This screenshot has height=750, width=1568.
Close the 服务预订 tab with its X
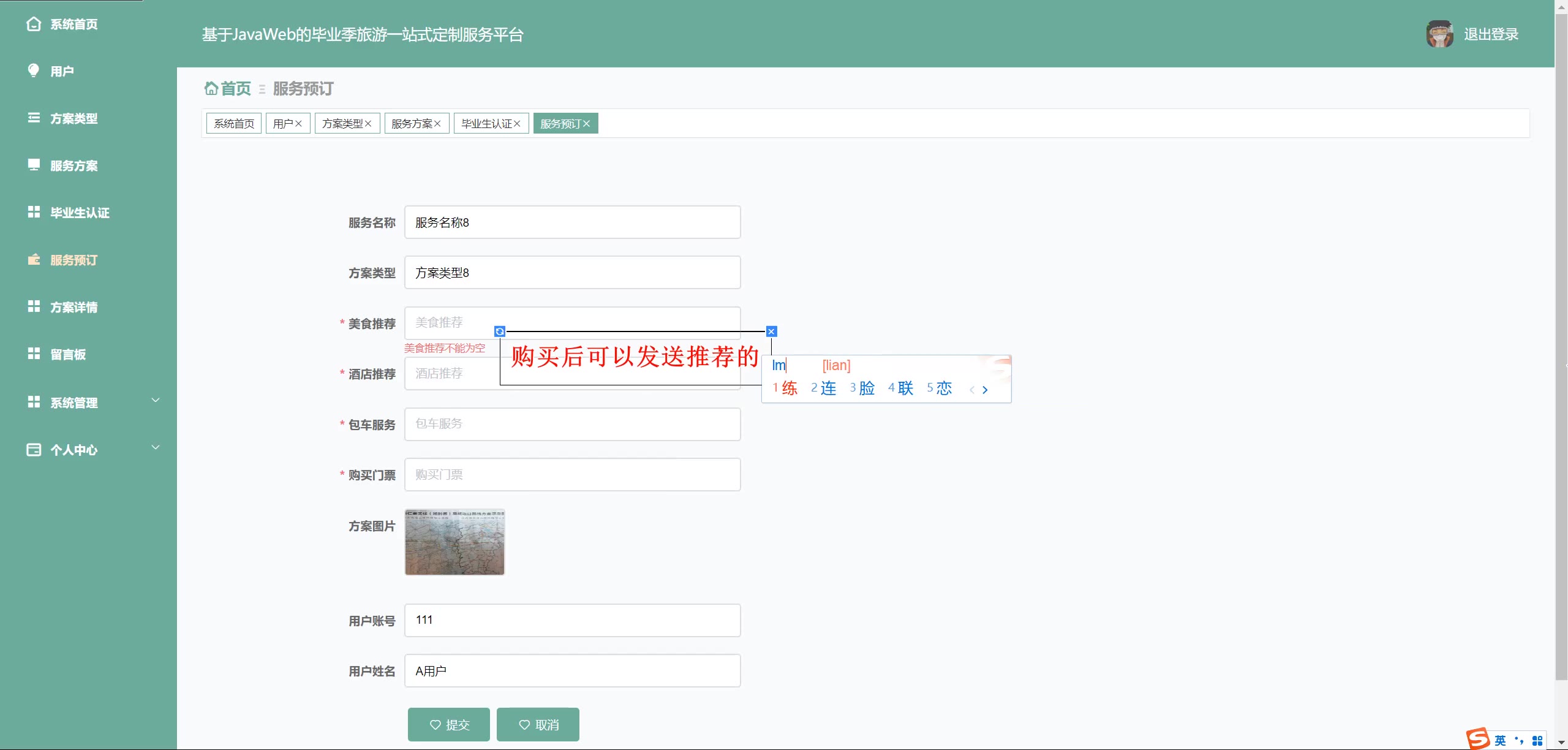pyautogui.click(x=586, y=124)
